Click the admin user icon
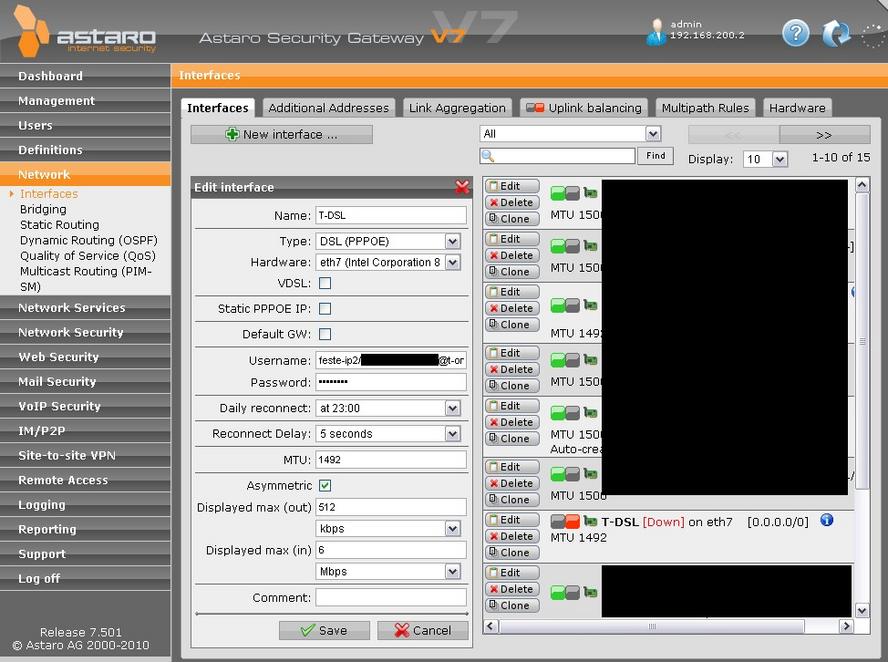 pyautogui.click(x=656, y=32)
